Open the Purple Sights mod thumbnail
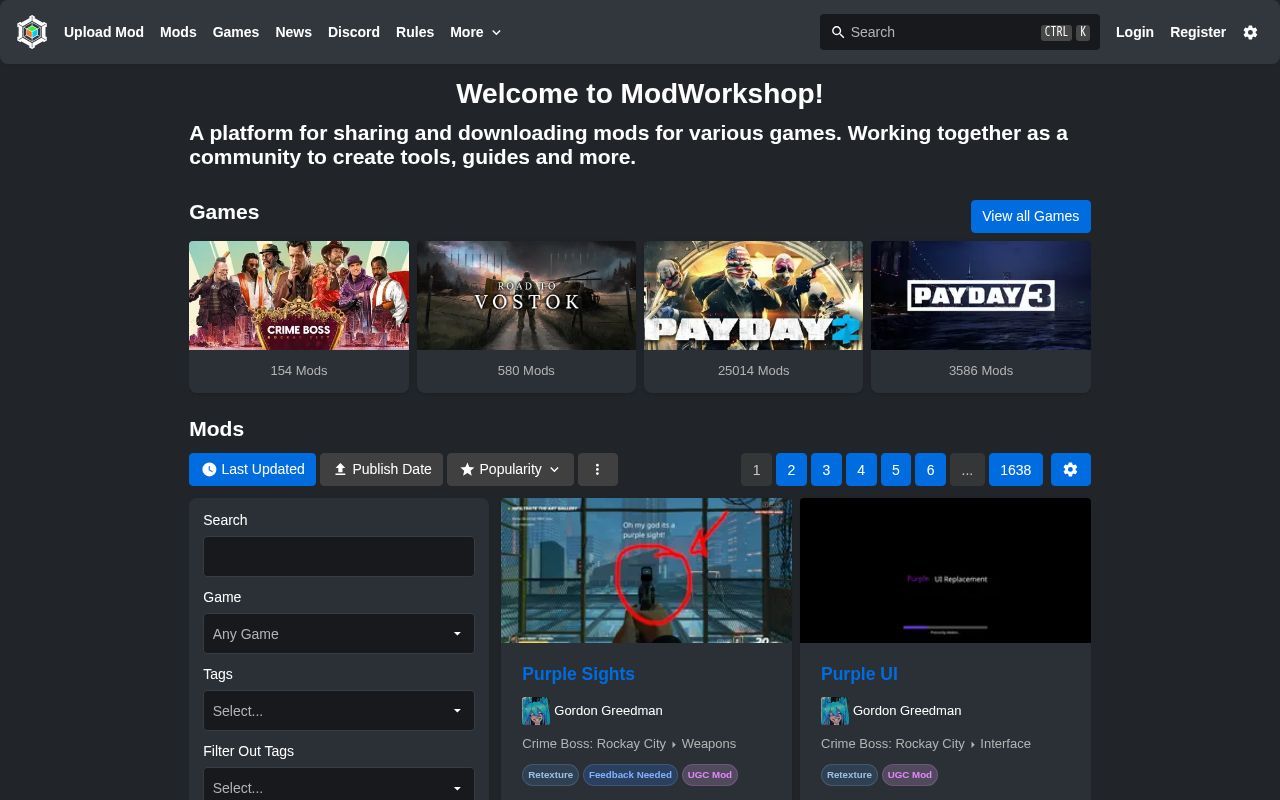1280x800 pixels. 646,570
